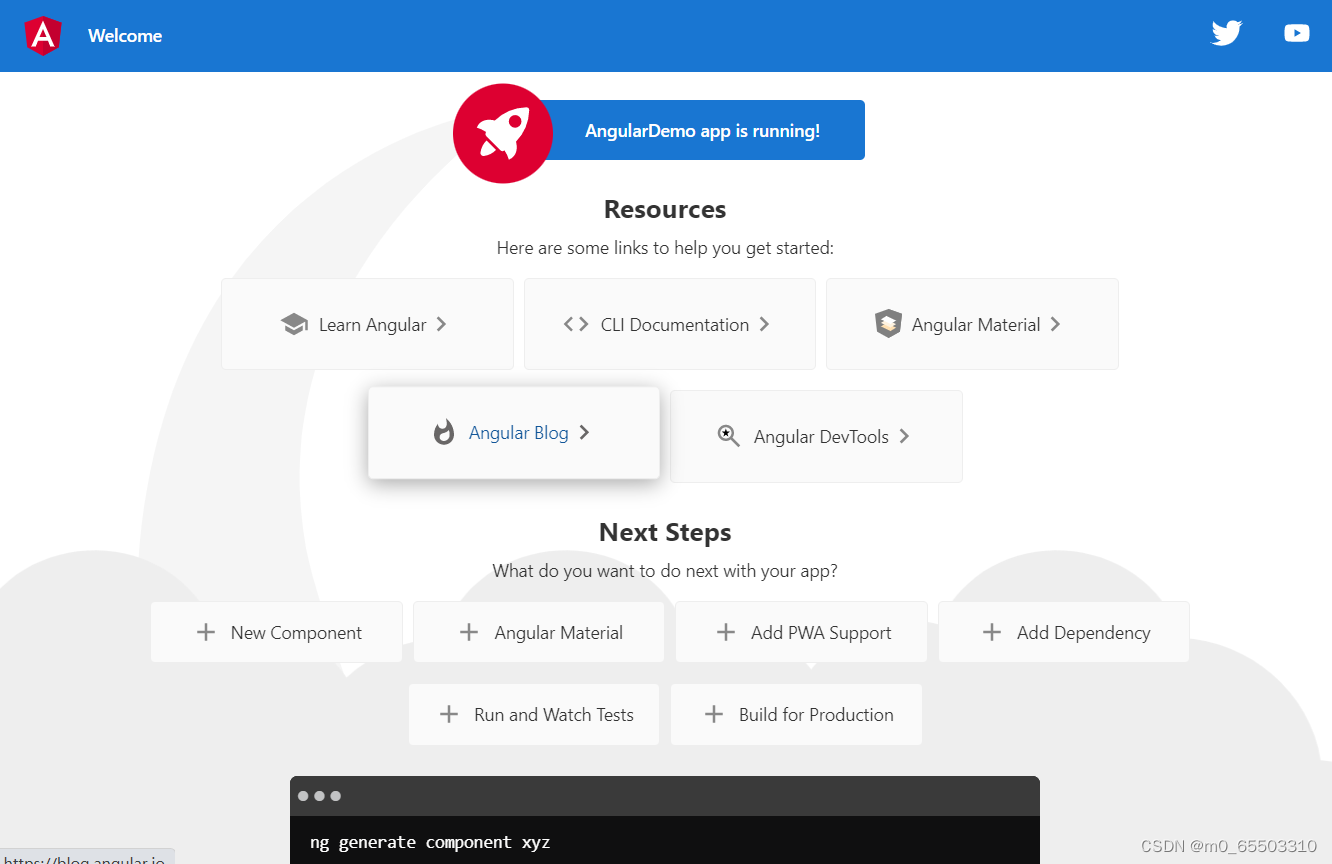Click the graduation cap icon on Learn Angular

coord(294,324)
